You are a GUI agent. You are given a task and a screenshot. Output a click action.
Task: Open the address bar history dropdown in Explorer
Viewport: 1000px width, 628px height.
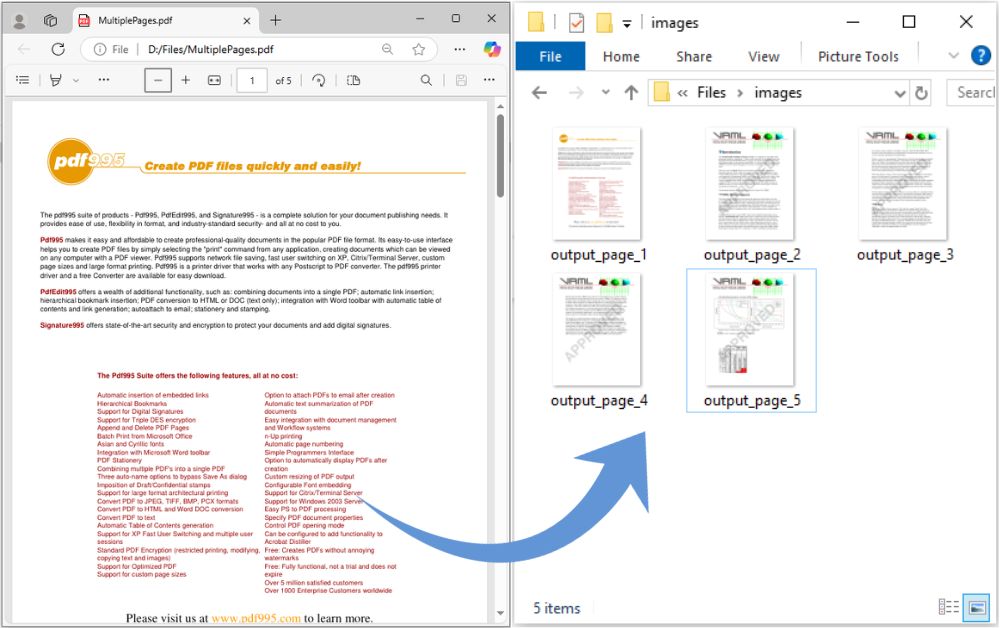(903, 92)
